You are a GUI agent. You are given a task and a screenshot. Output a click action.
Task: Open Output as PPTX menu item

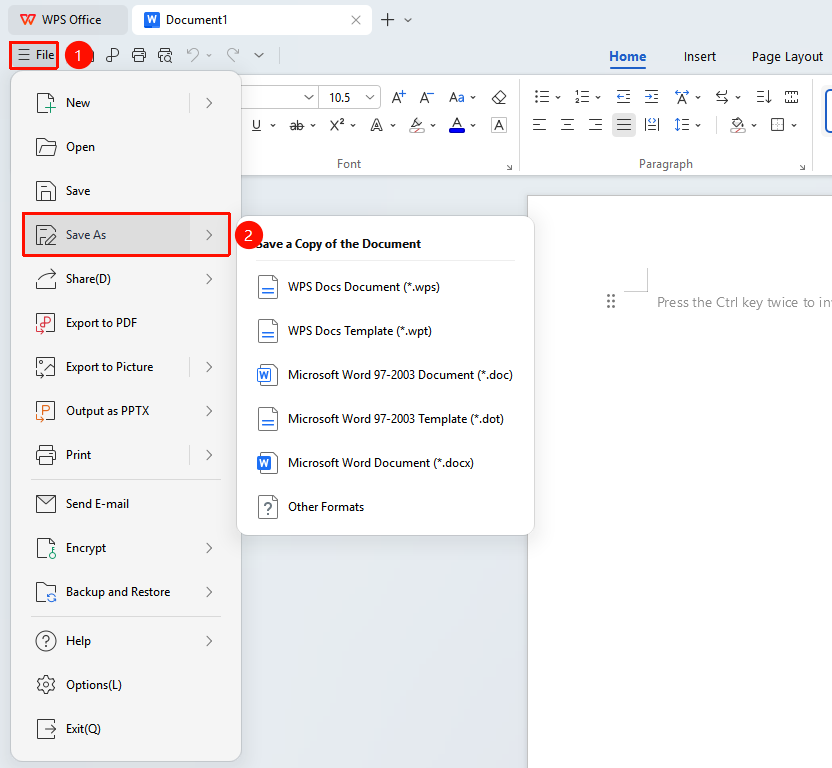[126, 411]
